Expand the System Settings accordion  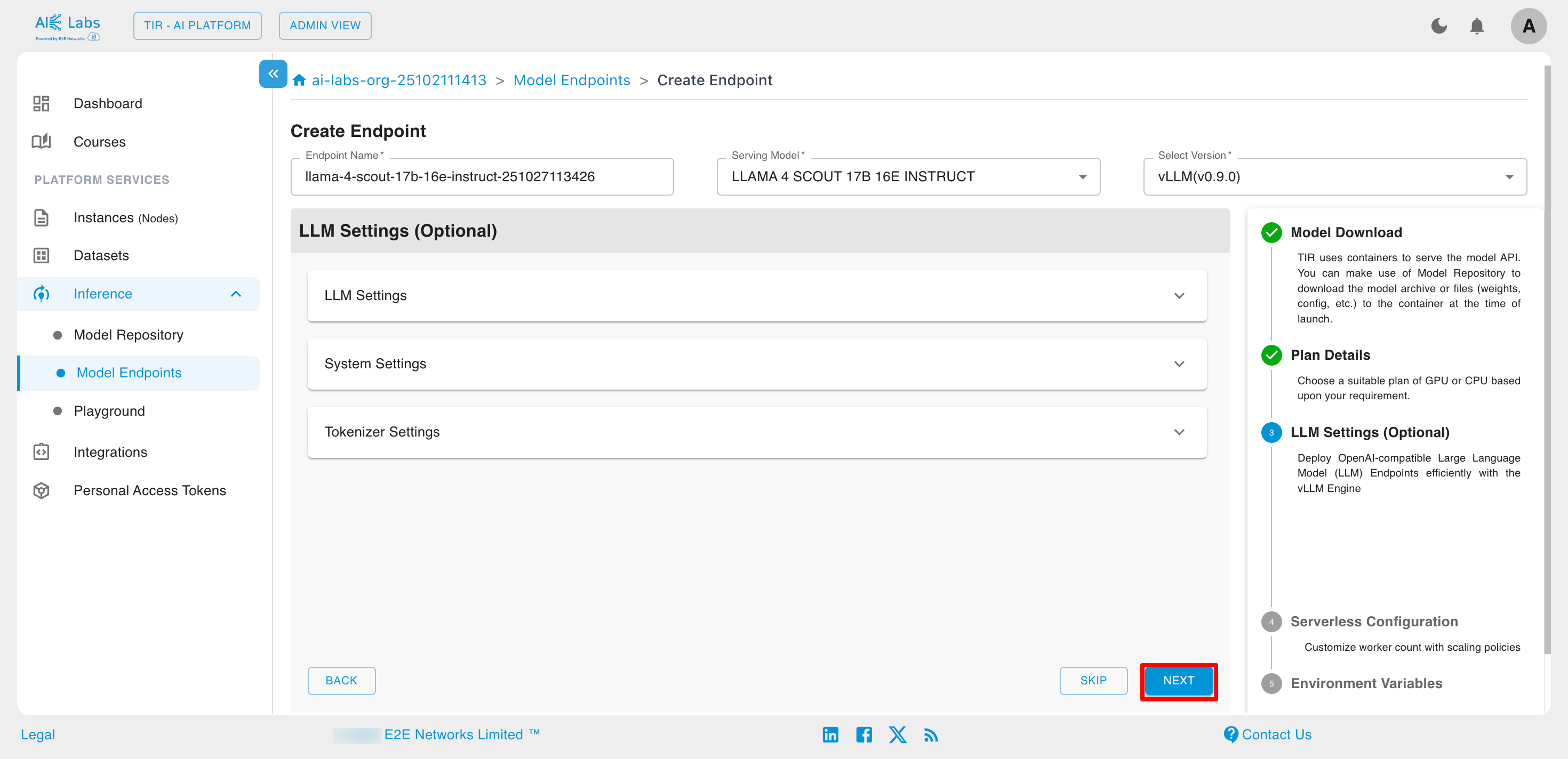click(757, 364)
